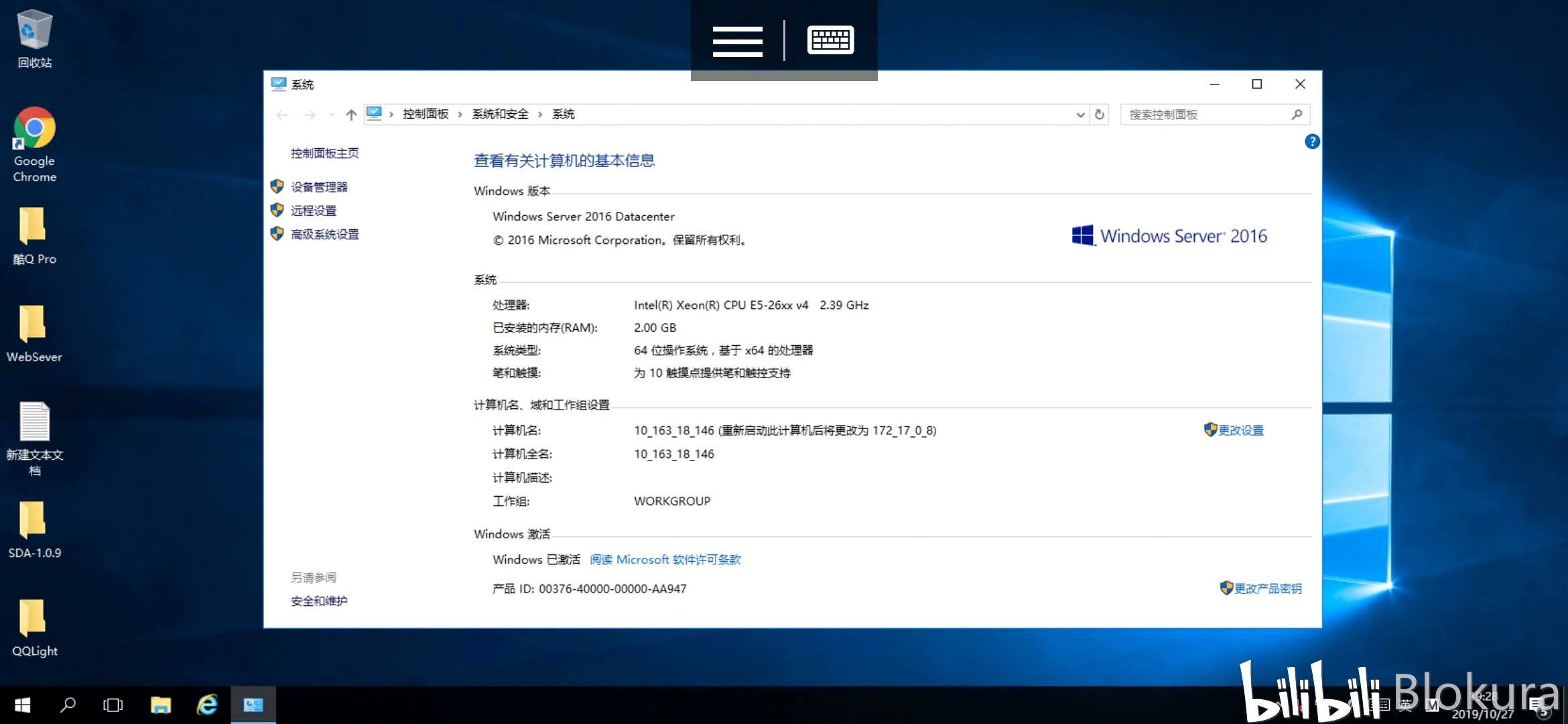Open 阅读 Microsoft 软件许可条款 link
Viewport: 1568px width, 724px height.
tap(665, 560)
